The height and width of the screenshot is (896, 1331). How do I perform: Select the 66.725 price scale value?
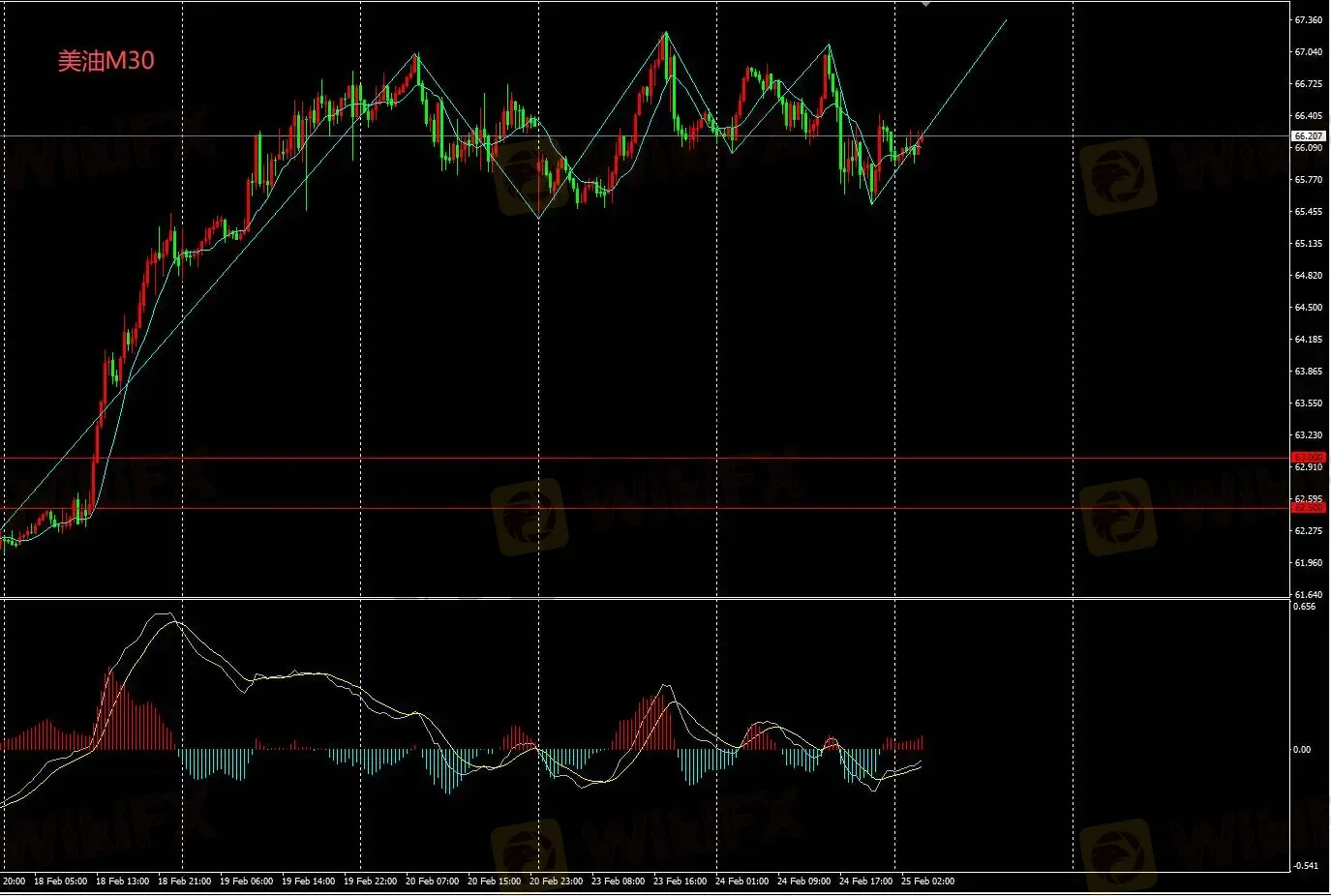(x=1309, y=84)
